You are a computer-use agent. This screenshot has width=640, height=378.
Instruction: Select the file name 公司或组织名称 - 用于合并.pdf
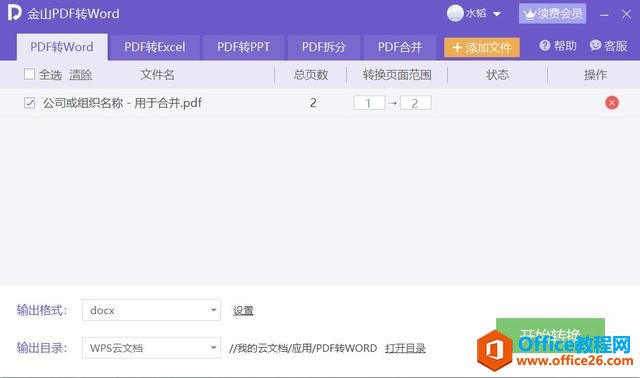coord(122,103)
